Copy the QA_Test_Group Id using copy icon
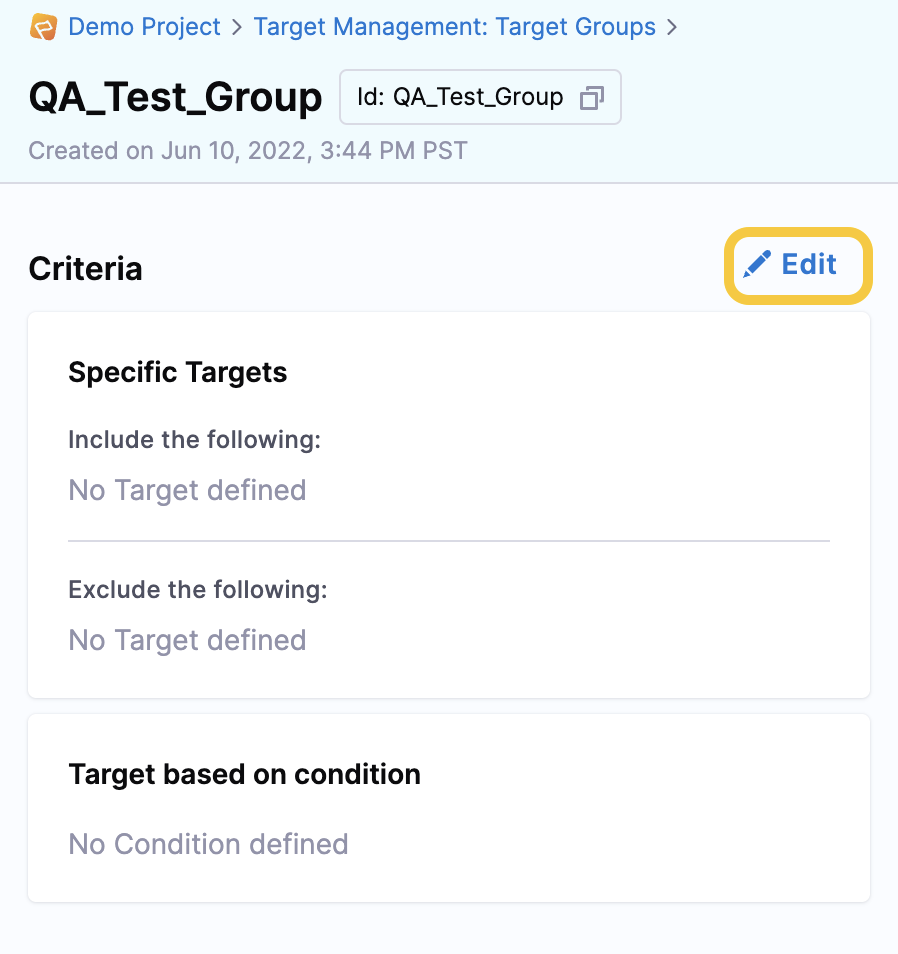 point(593,97)
